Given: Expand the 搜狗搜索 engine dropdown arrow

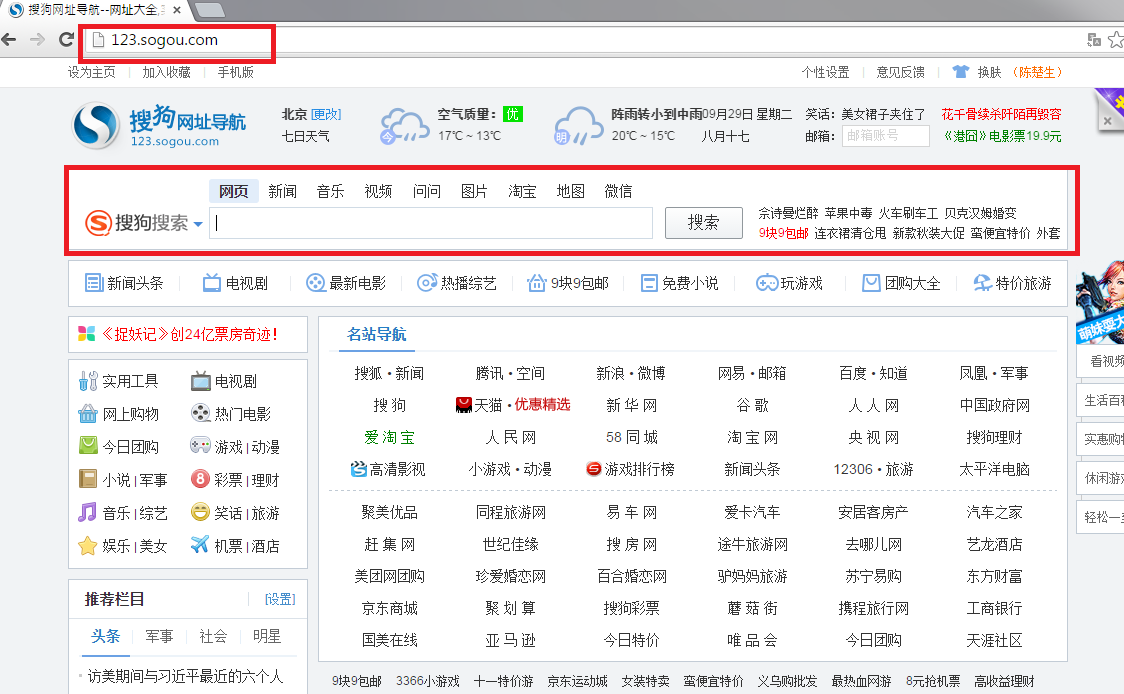Looking at the screenshot, I should (x=198, y=224).
